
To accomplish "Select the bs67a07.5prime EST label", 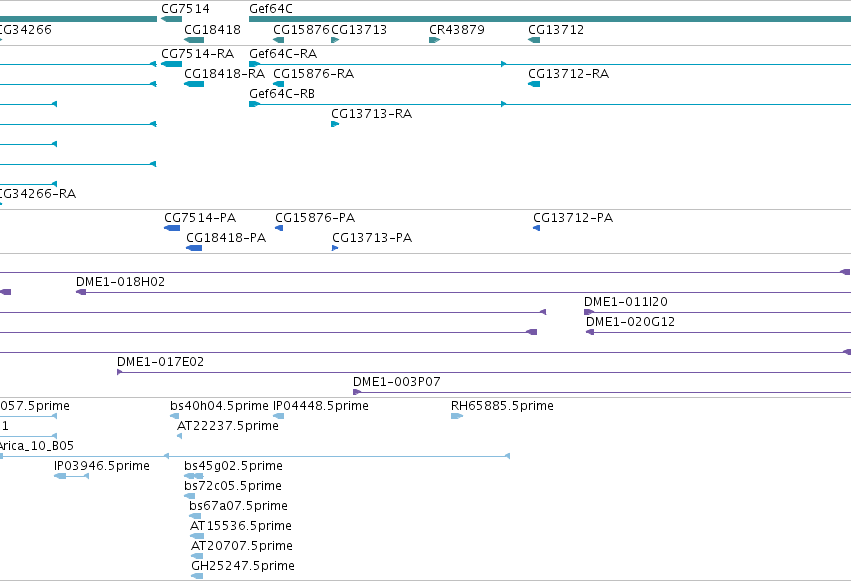I will click(238, 506).
